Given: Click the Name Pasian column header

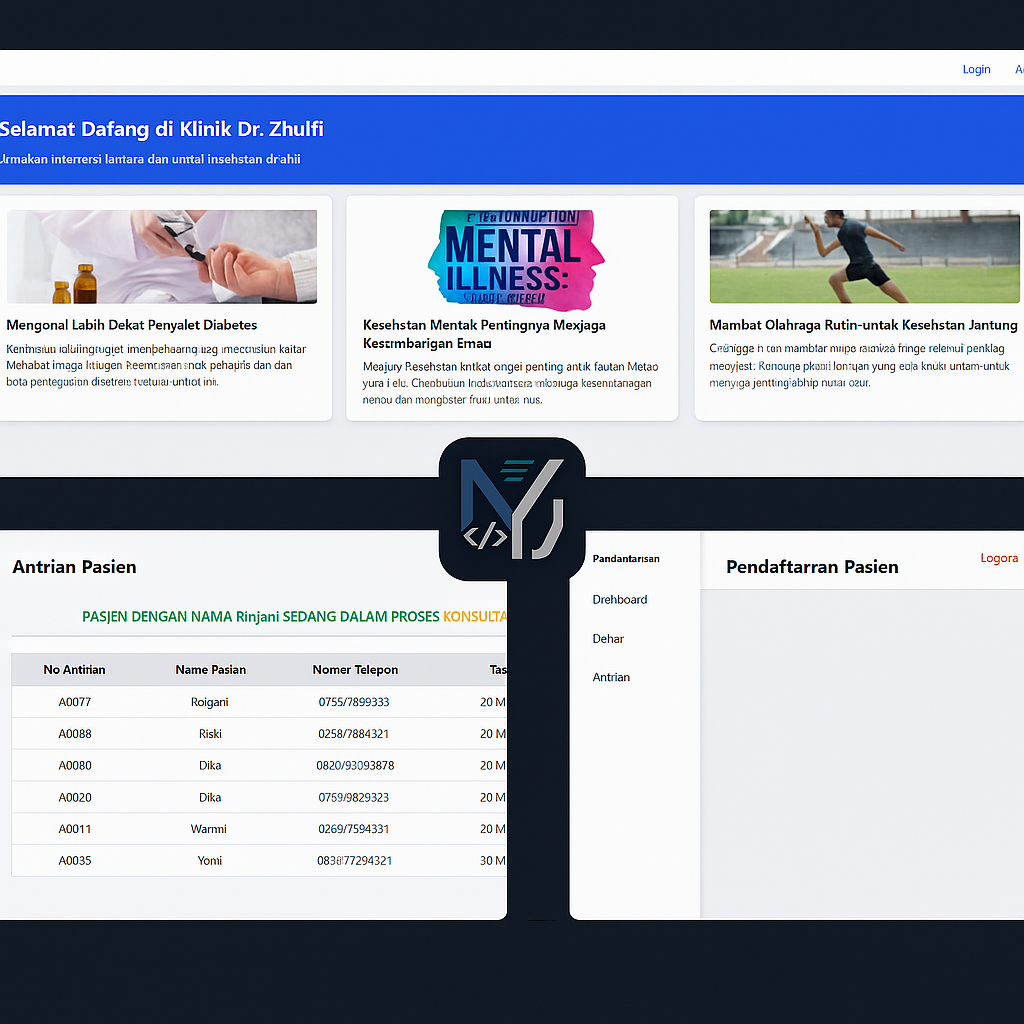Looking at the screenshot, I should point(210,669).
